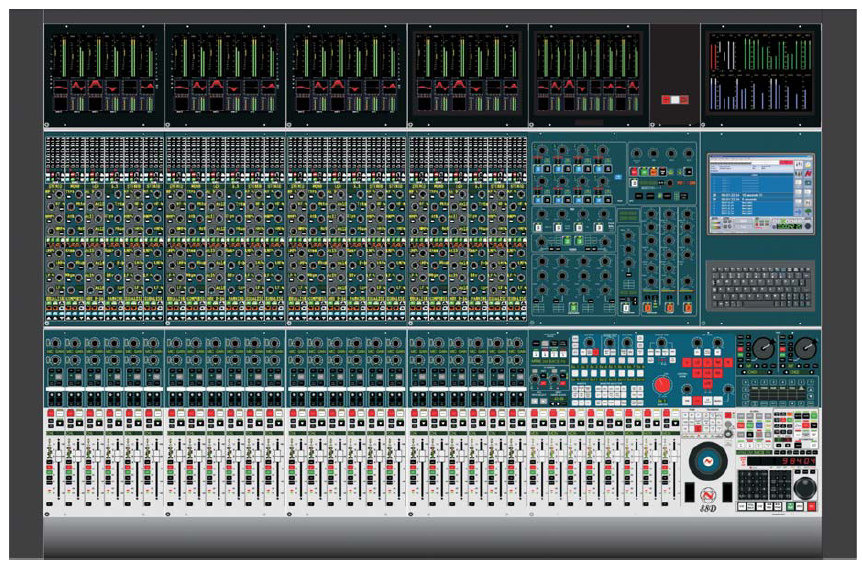Click the red timecode display reading 98404
This screenshot has width=862, height=567.
781,461
